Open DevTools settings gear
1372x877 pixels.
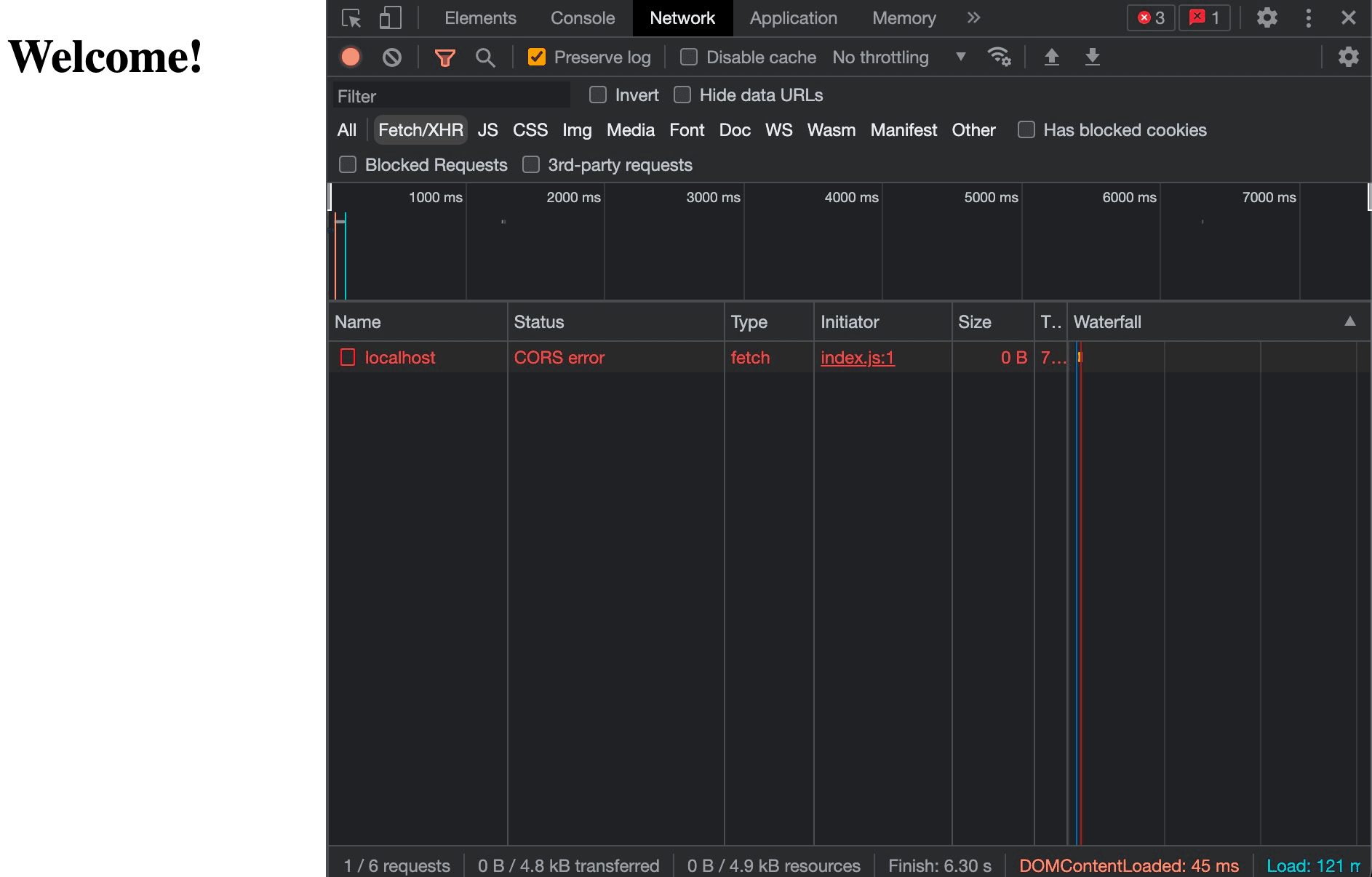coord(1267,17)
